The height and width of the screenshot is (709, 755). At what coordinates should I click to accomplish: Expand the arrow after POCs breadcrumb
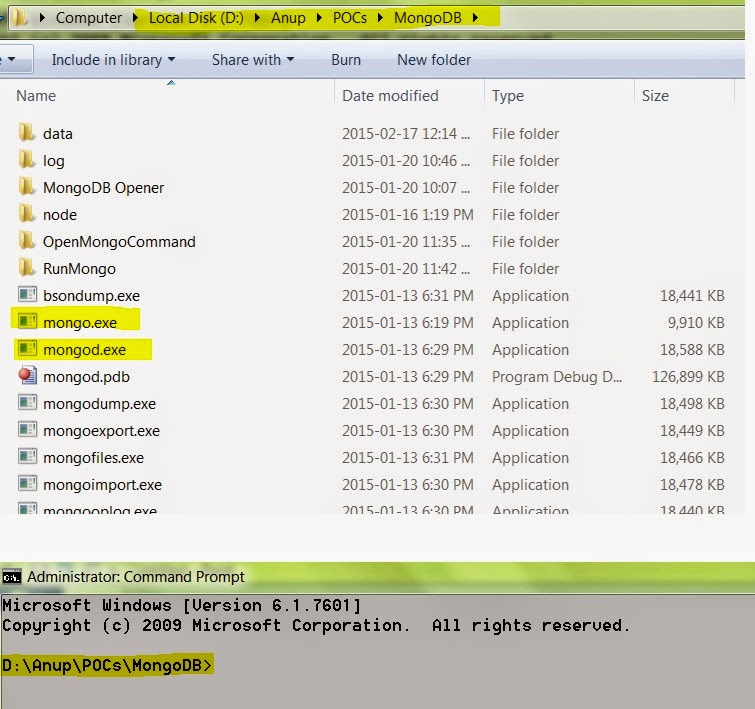[380, 18]
